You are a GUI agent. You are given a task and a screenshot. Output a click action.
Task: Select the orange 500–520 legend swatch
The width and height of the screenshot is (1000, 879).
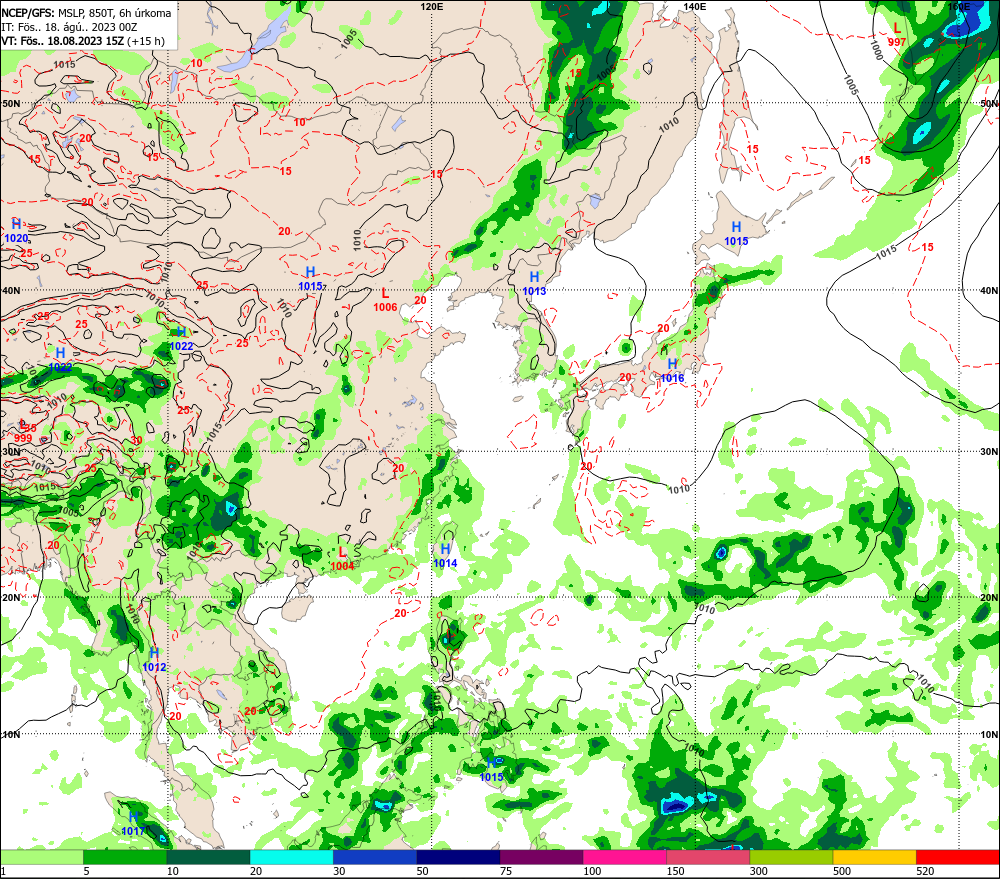pos(874,857)
